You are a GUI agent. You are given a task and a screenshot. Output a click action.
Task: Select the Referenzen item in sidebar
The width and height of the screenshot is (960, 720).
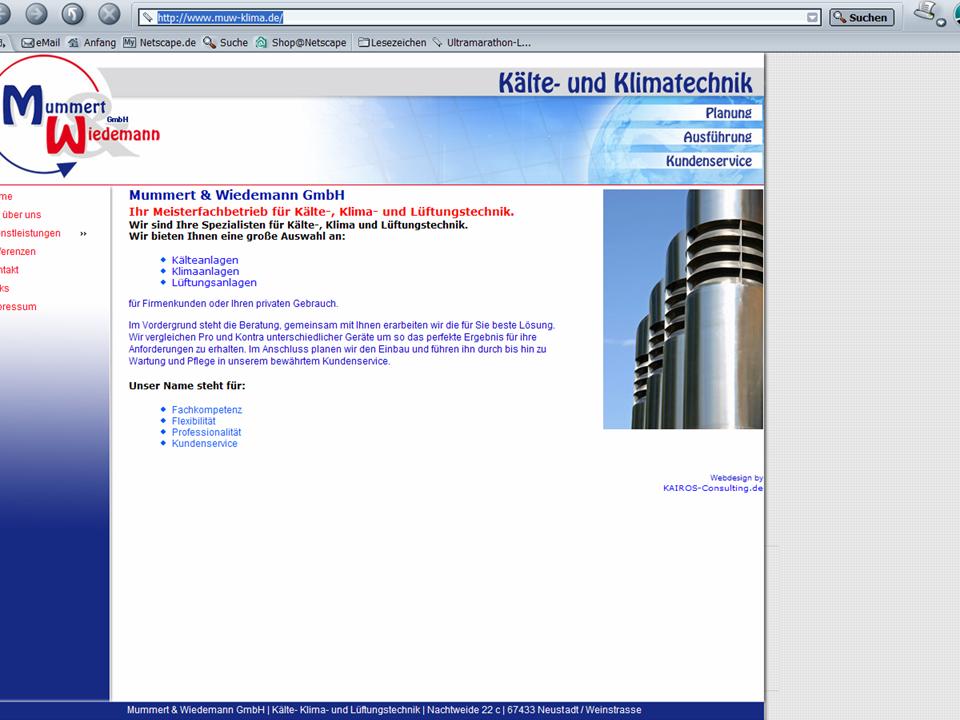(x=18, y=252)
